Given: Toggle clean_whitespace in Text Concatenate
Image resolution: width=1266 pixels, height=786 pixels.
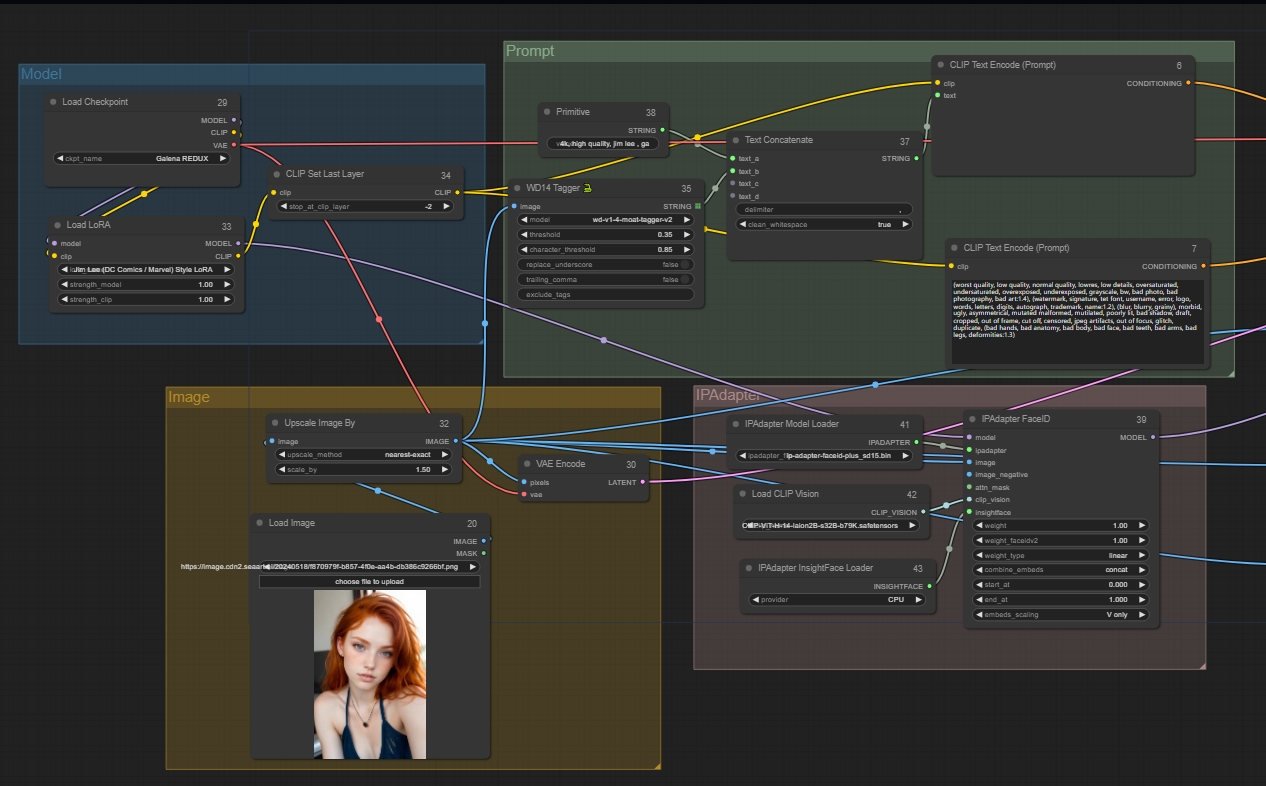Looking at the screenshot, I should coord(824,224).
